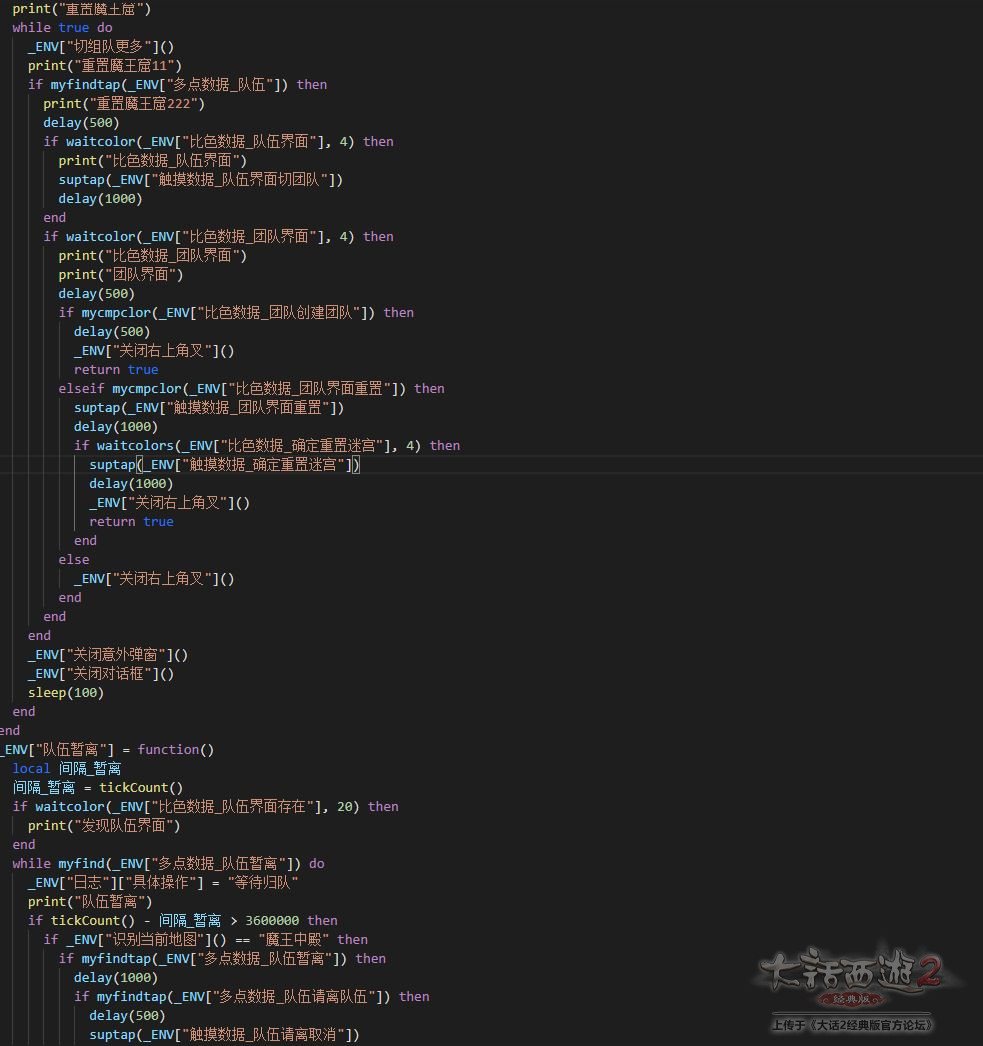This screenshot has width=983, height=1046.
Task: Click the suptap 触摸数据_队伍界面切团队 line
Action: pos(200,180)
